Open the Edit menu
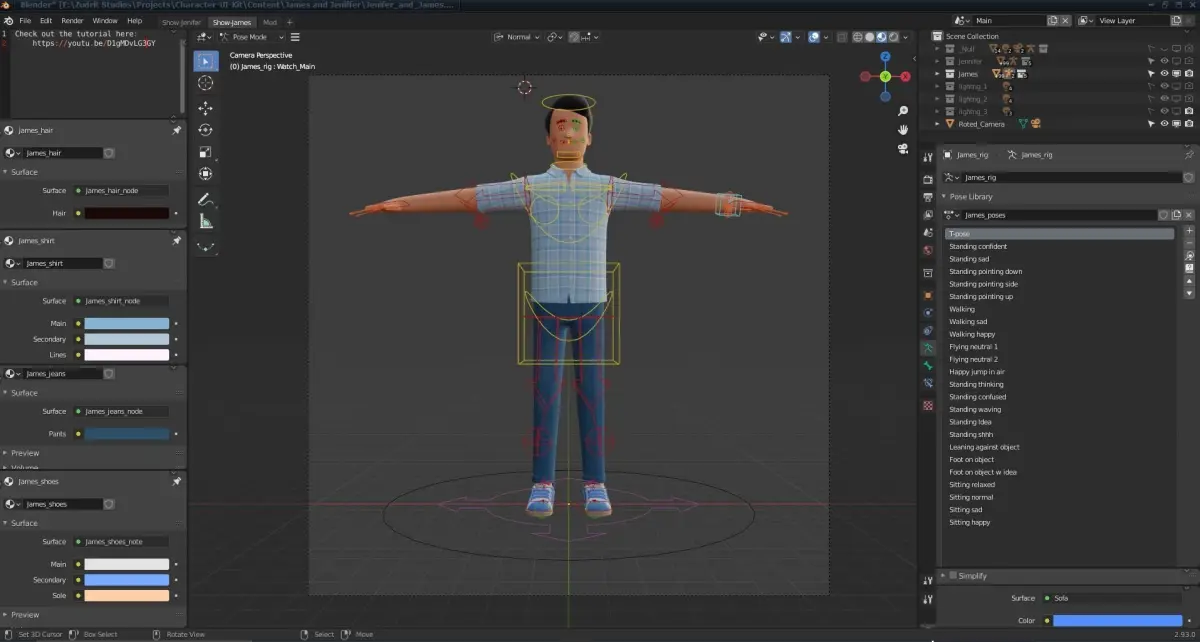 46,20
